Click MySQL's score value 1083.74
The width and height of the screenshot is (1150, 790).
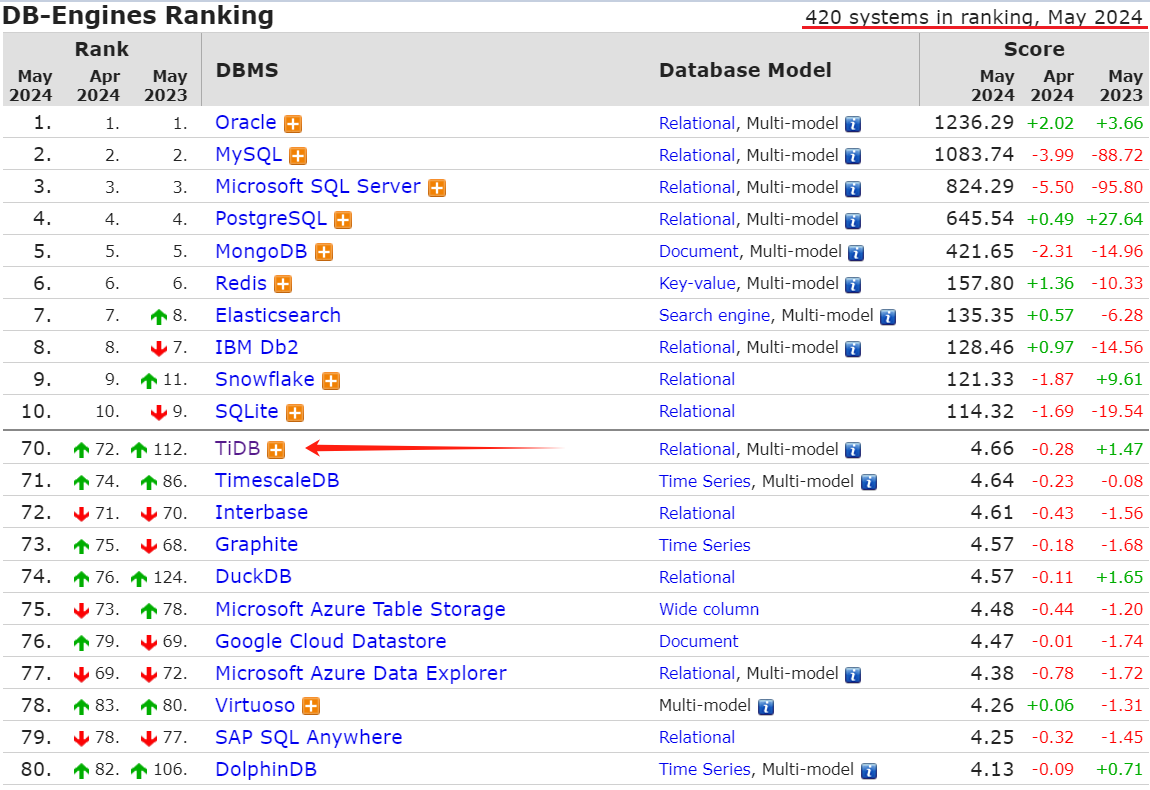974,155
